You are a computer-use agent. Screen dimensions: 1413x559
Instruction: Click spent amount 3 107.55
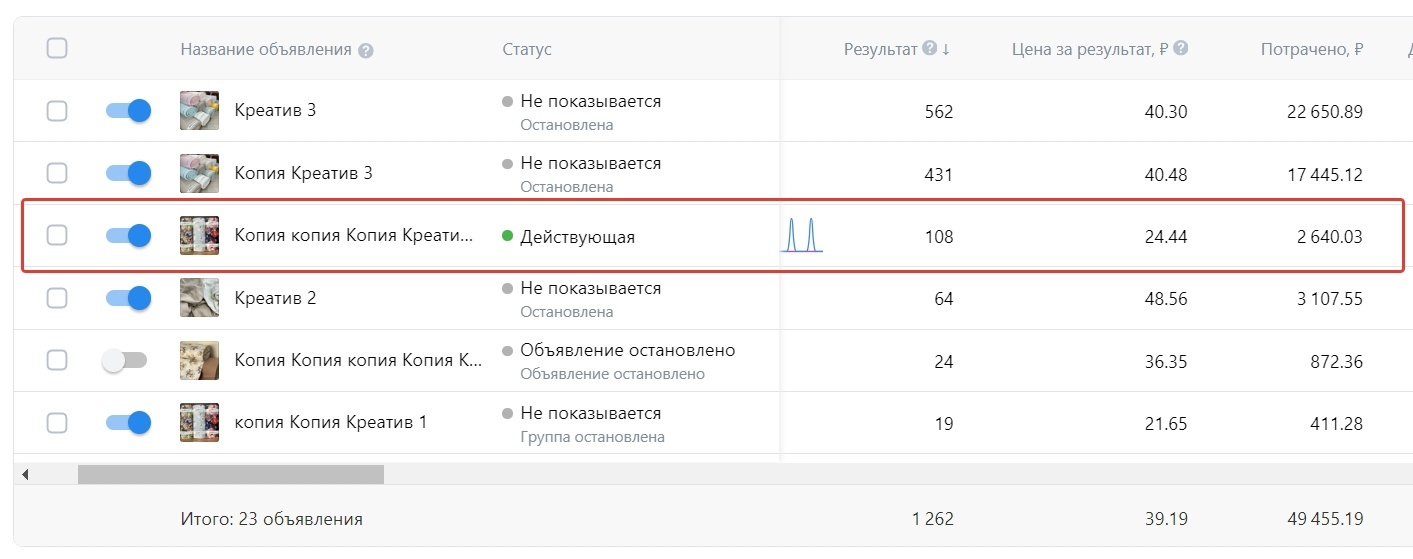1329,299
